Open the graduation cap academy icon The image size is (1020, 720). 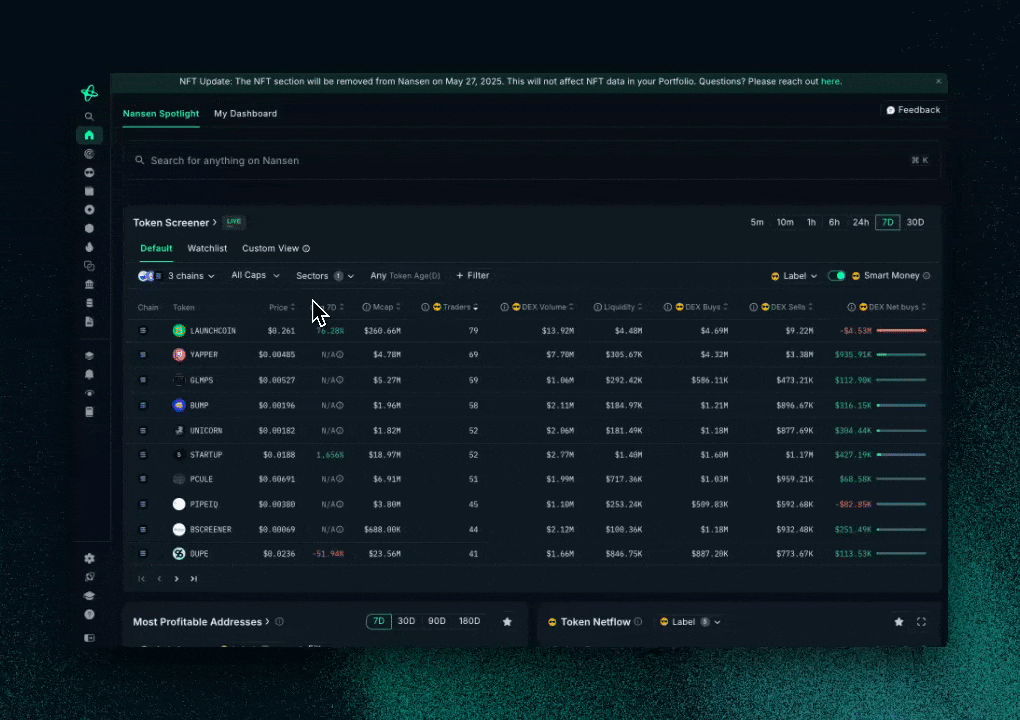click(x=89, y=596)
